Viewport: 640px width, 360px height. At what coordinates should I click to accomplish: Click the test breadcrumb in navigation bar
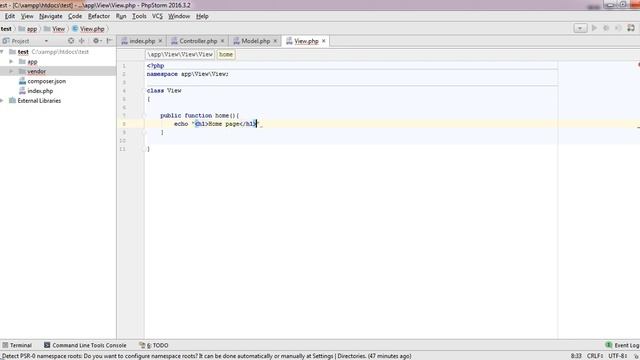6,29
